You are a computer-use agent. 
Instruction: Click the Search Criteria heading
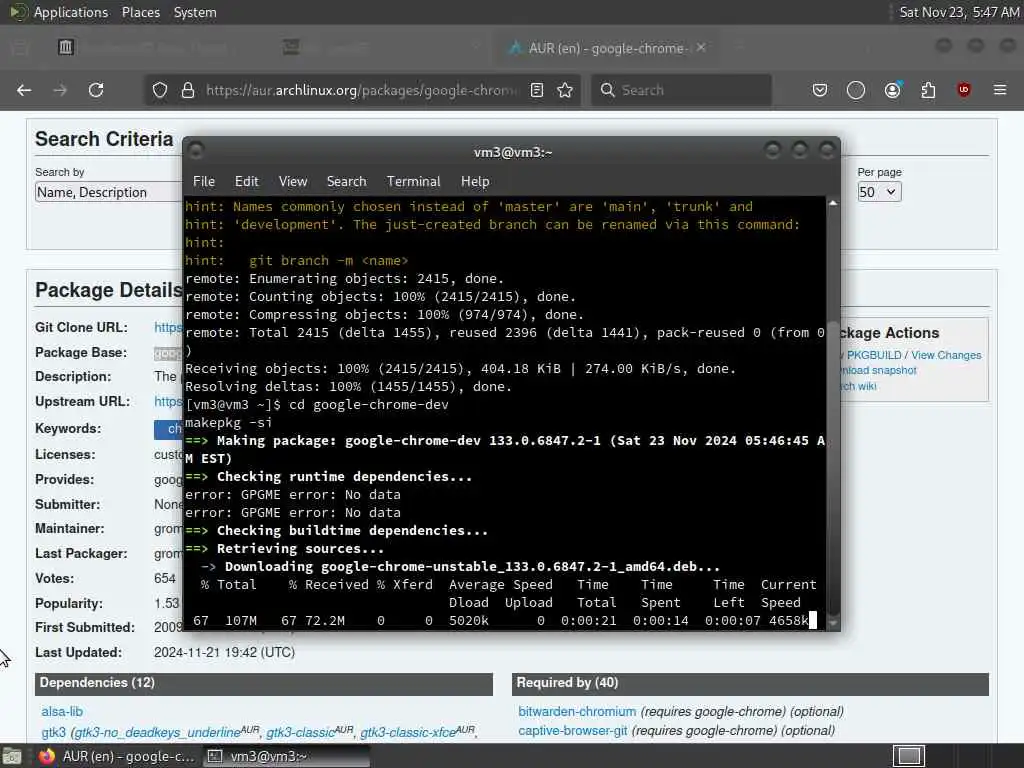click(104, 139)
